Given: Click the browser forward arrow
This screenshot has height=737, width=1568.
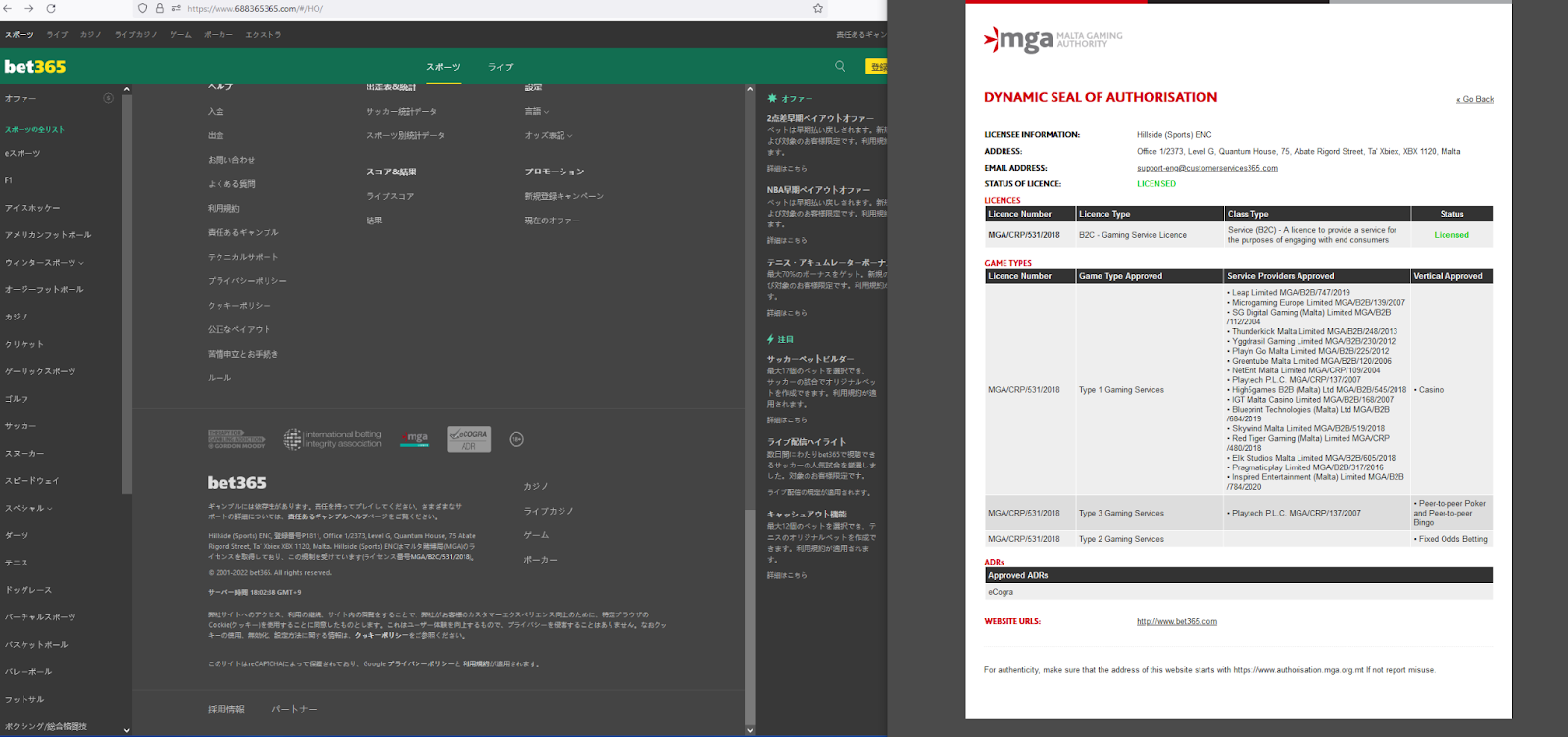Looking at the screenshot, I should click(29, 8).
